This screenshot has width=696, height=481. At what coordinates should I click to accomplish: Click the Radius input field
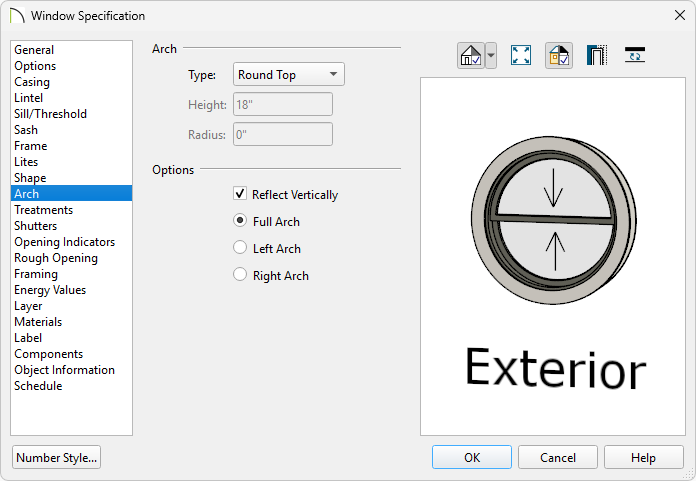283,134
